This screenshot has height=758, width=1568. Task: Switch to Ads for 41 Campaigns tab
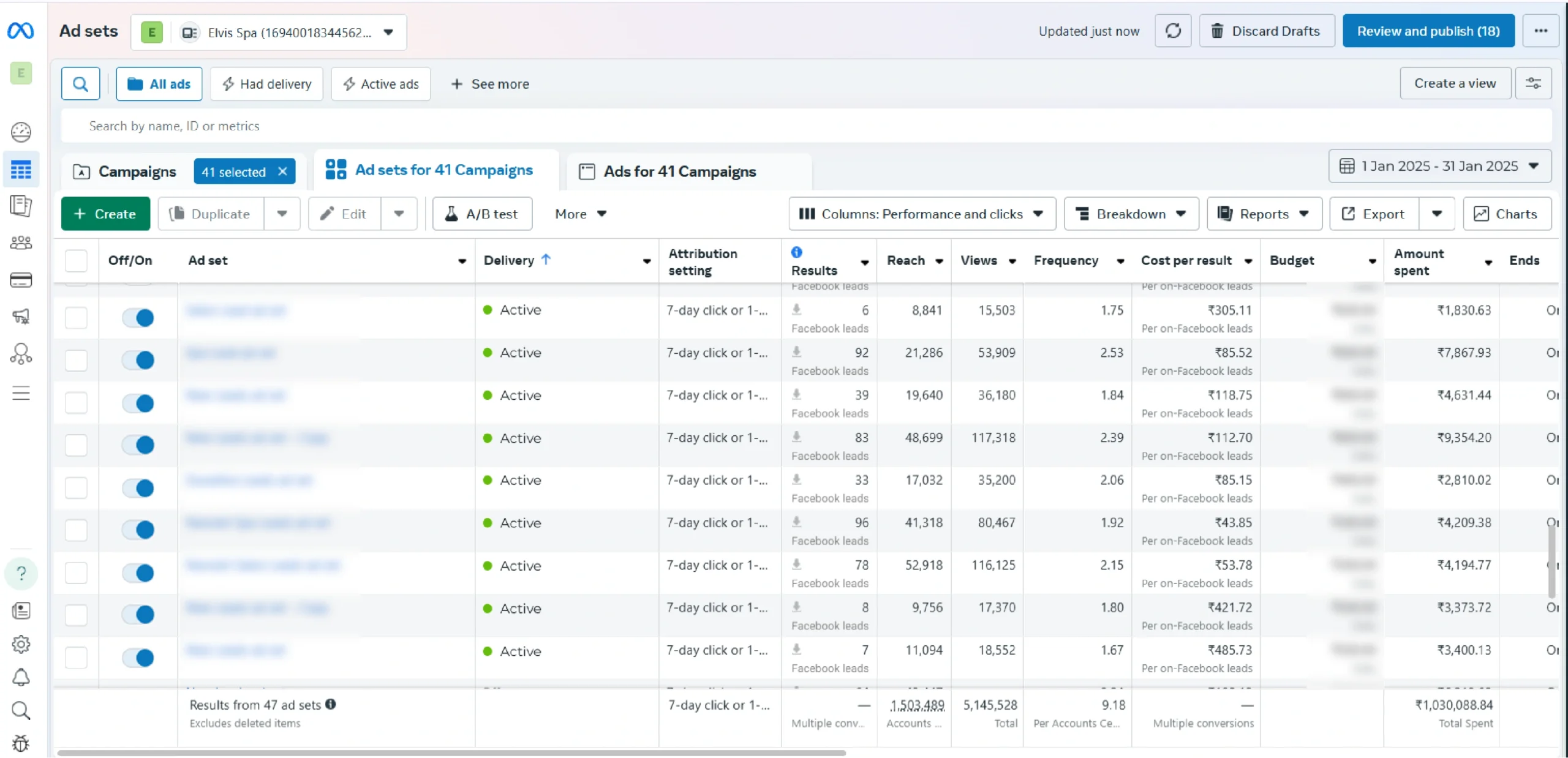click(679, 171)
